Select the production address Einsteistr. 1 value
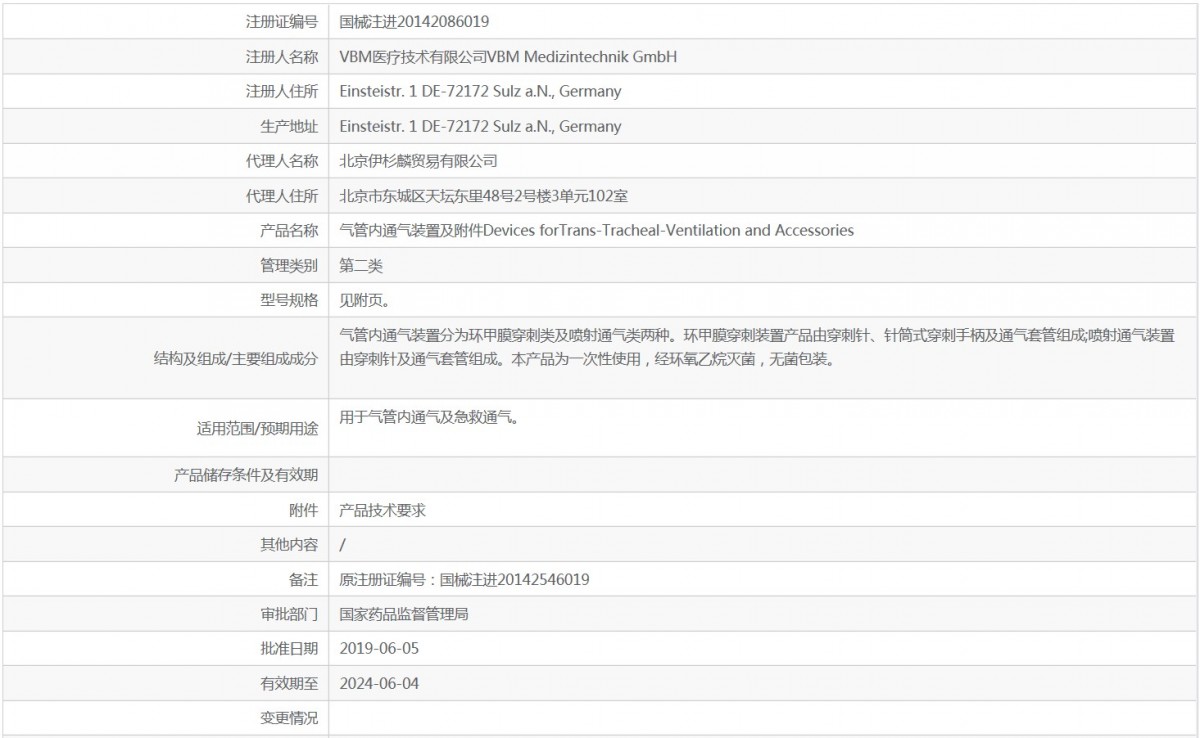 tap(480, 126)
